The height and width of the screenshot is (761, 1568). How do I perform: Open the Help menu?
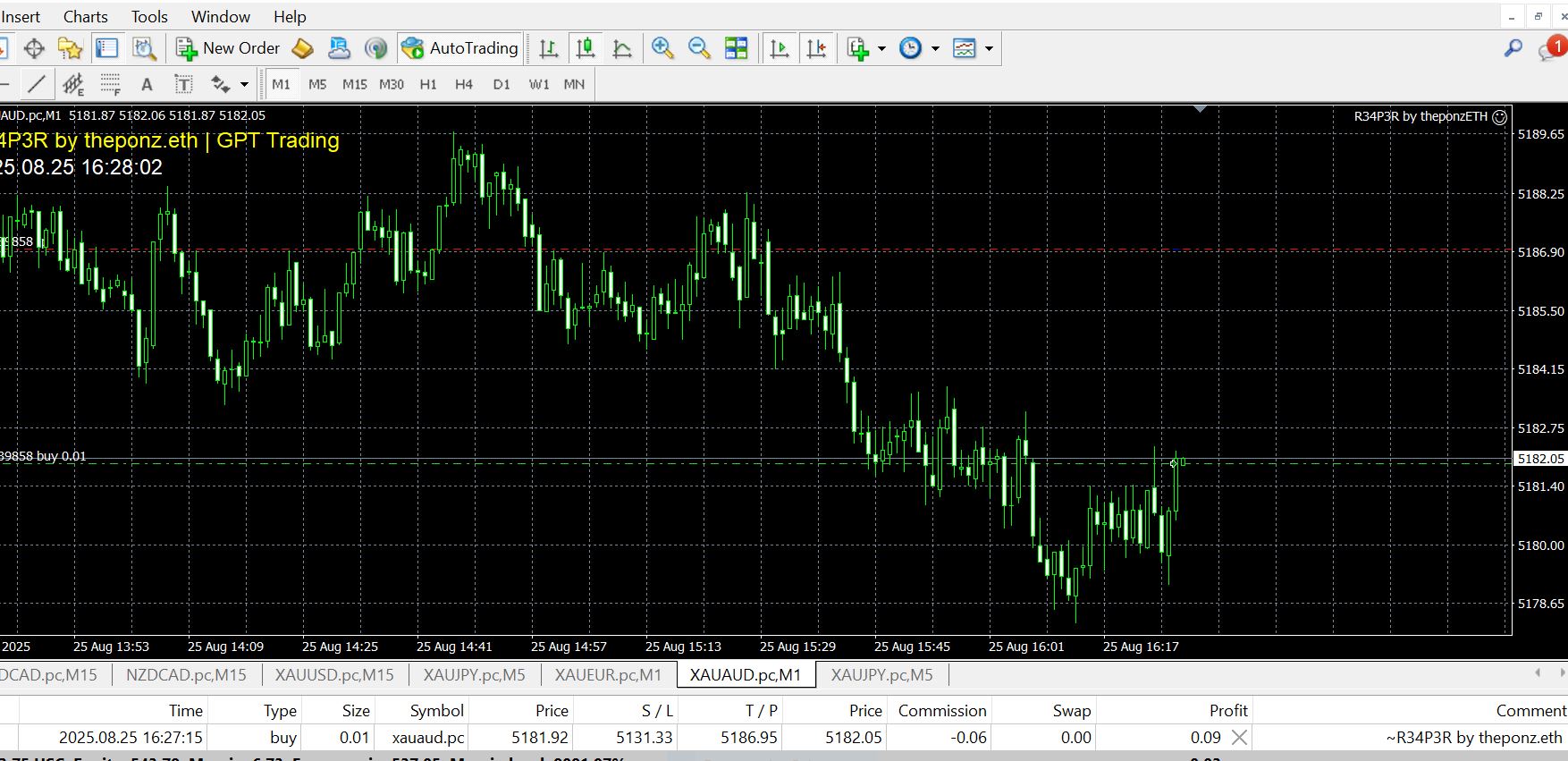coord(290,16)
